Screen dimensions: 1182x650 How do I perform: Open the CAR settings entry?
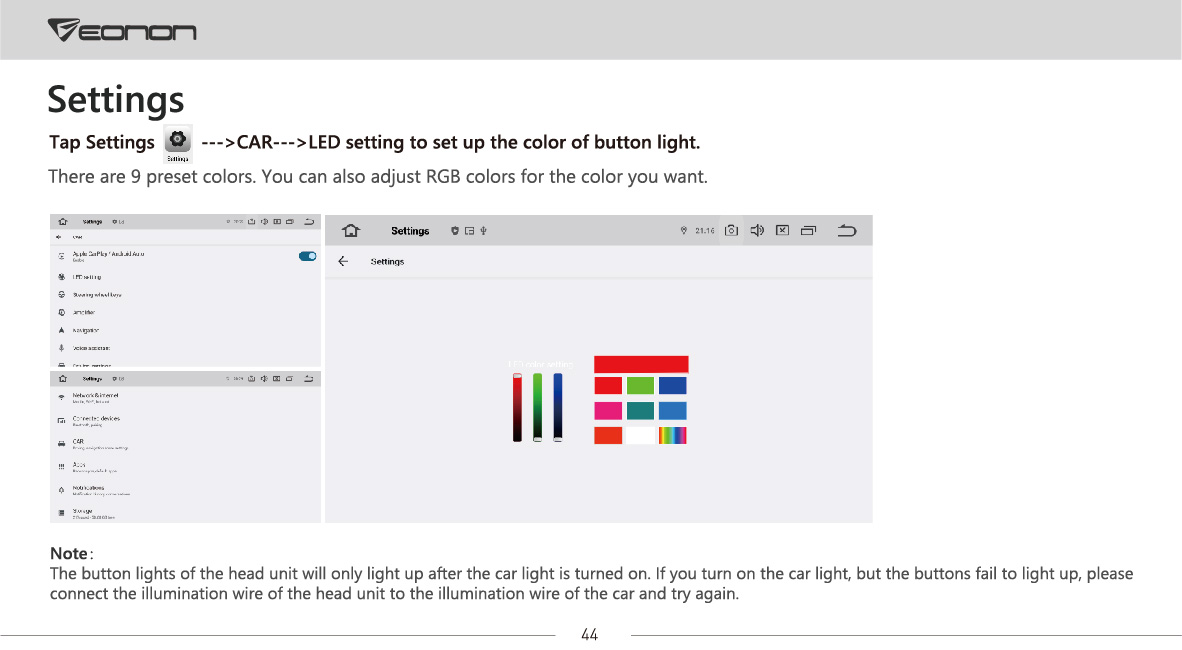coord(185,444)
